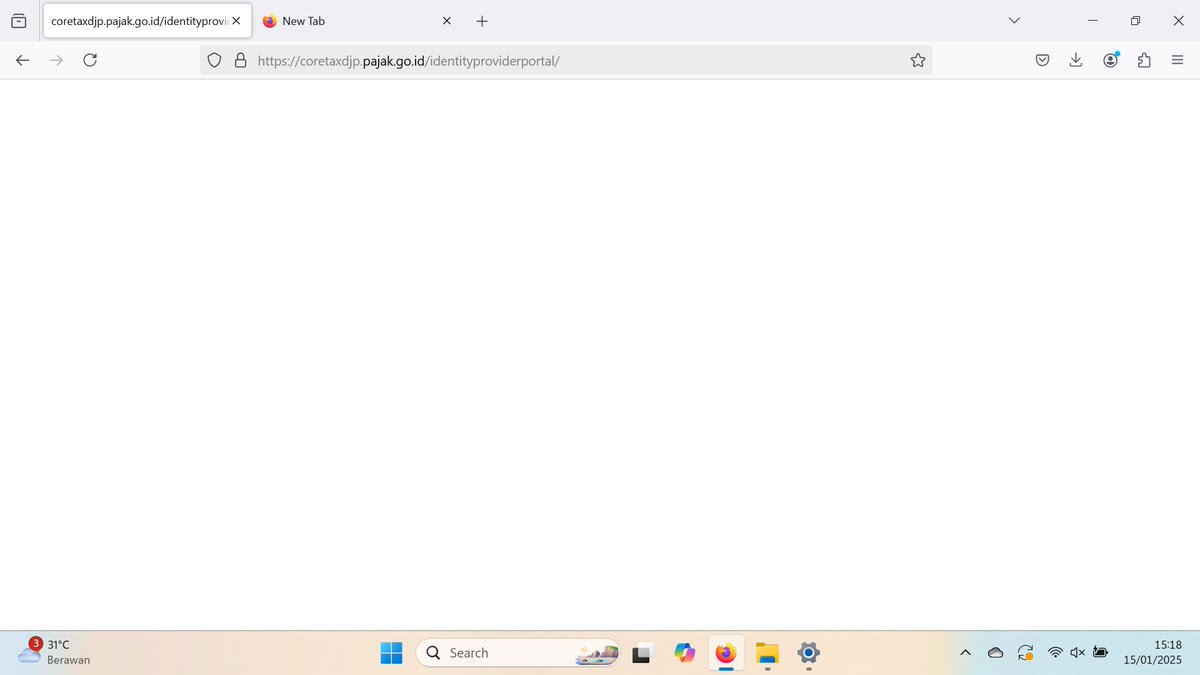Open Wi-Fi network quick settings

1055,653
